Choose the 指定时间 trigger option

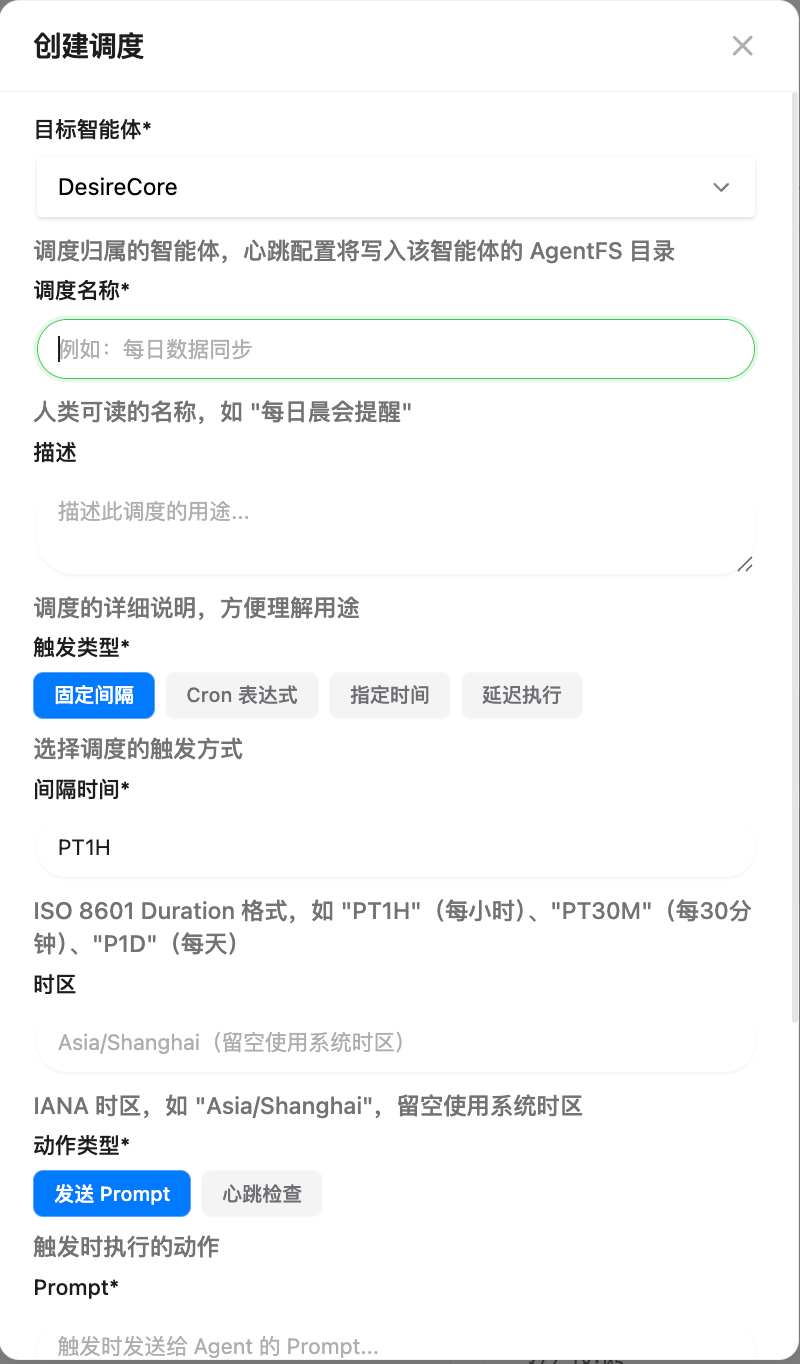(x=390, y=695)
